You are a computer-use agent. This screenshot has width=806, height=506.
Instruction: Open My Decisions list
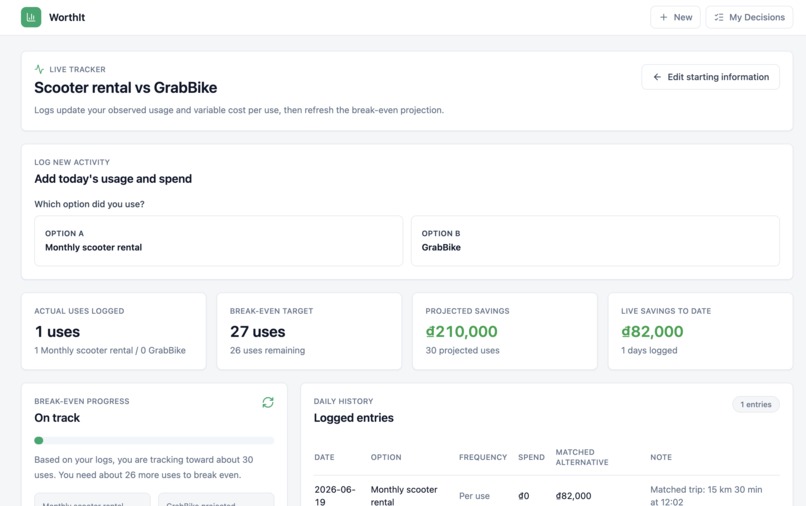pyautogui.click(x=749, y=17)
